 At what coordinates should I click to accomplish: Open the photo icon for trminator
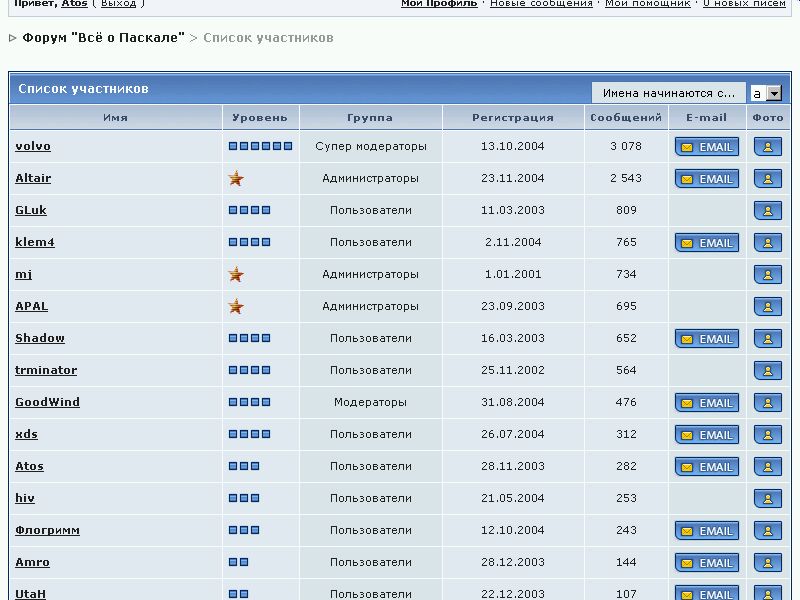tap(767, 371)
